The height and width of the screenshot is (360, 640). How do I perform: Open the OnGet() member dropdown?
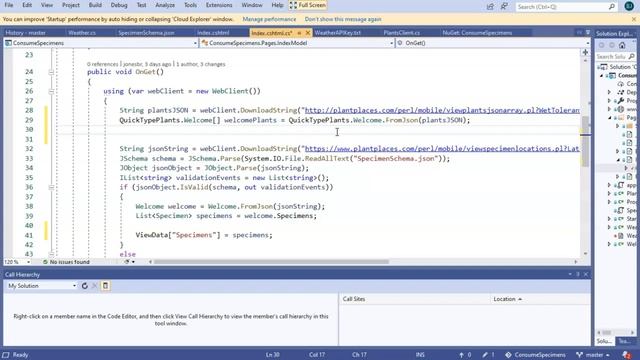click(587, 43)
